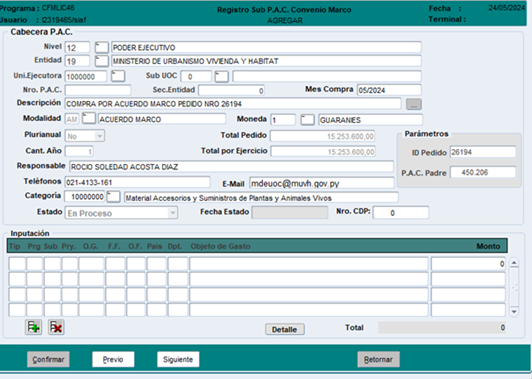Open lookup button next to Modalidad field
Viewport: 532px width, 379px height.
coord(89,118)
